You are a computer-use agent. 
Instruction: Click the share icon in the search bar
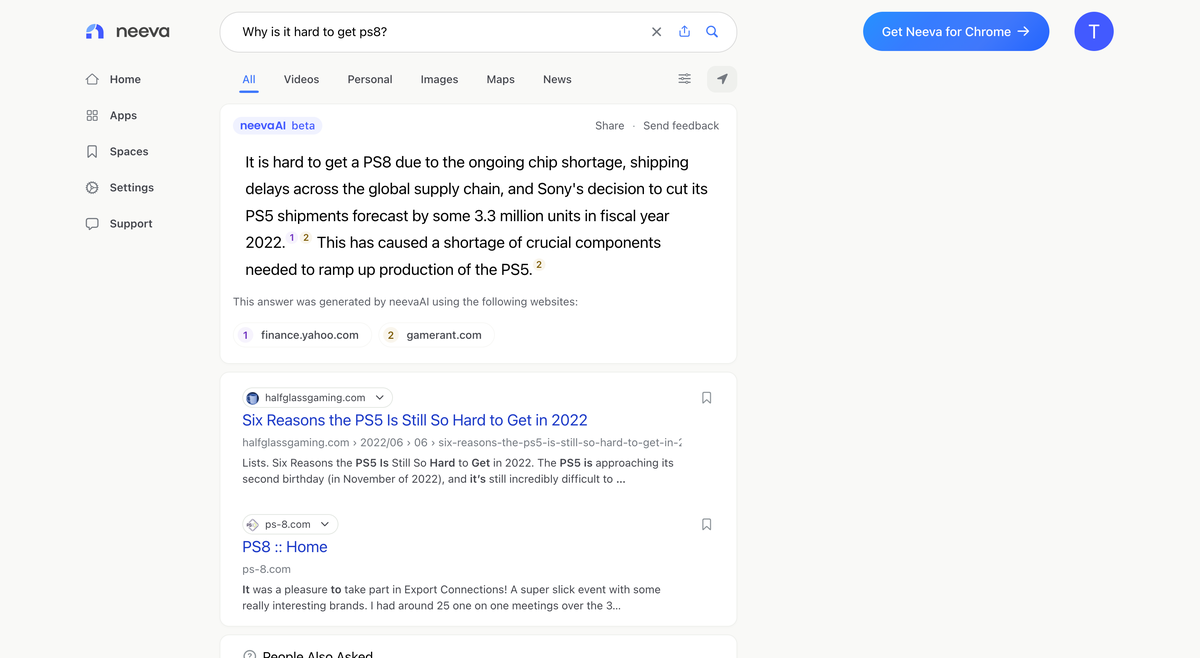(684, 32)
